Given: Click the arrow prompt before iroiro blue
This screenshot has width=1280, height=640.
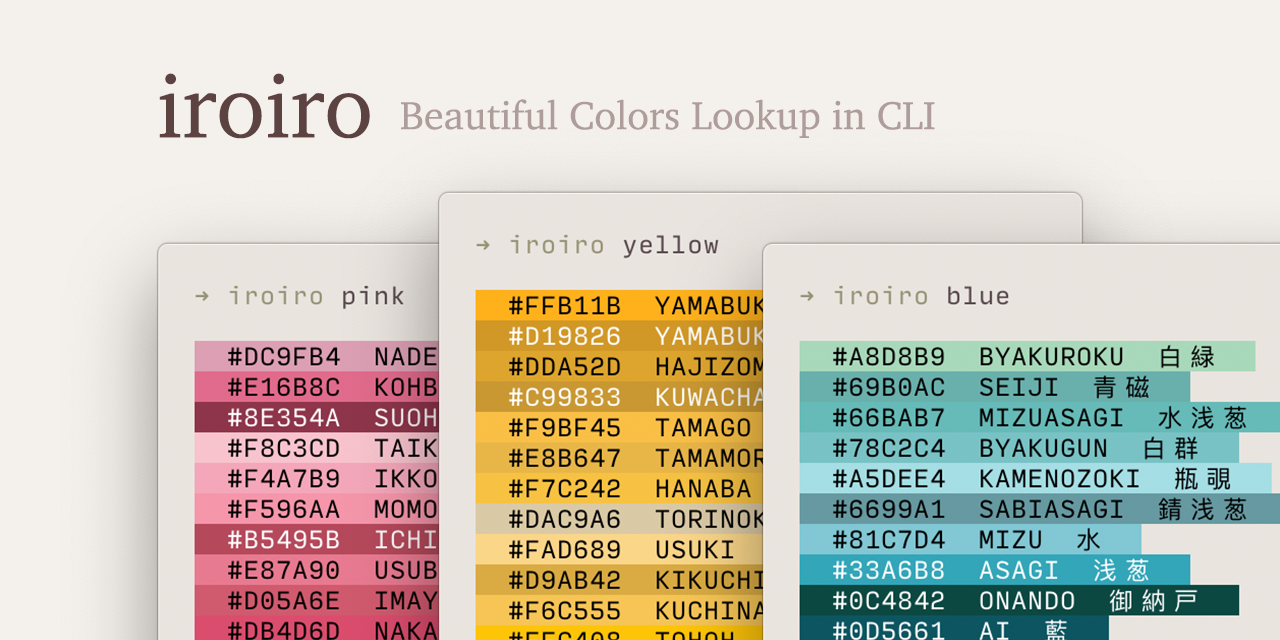Looking at the screenshot, I should (x=807, y=296).
